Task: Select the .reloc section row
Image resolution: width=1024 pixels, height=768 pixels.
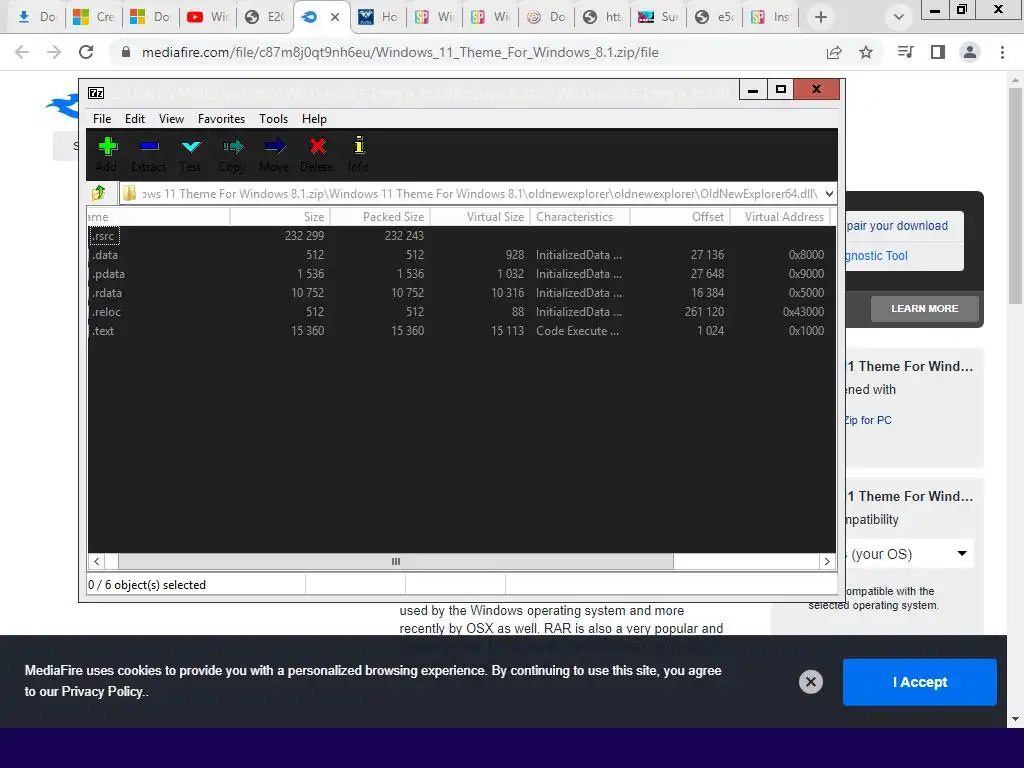Action: (x=461, y=312)
